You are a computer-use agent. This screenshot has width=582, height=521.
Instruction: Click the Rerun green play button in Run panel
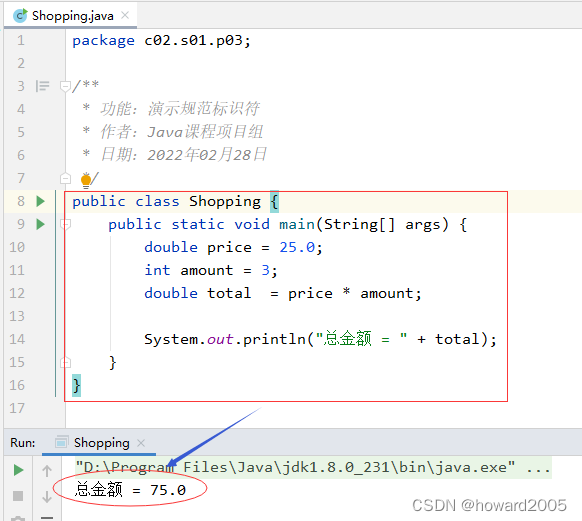[18, 470]
